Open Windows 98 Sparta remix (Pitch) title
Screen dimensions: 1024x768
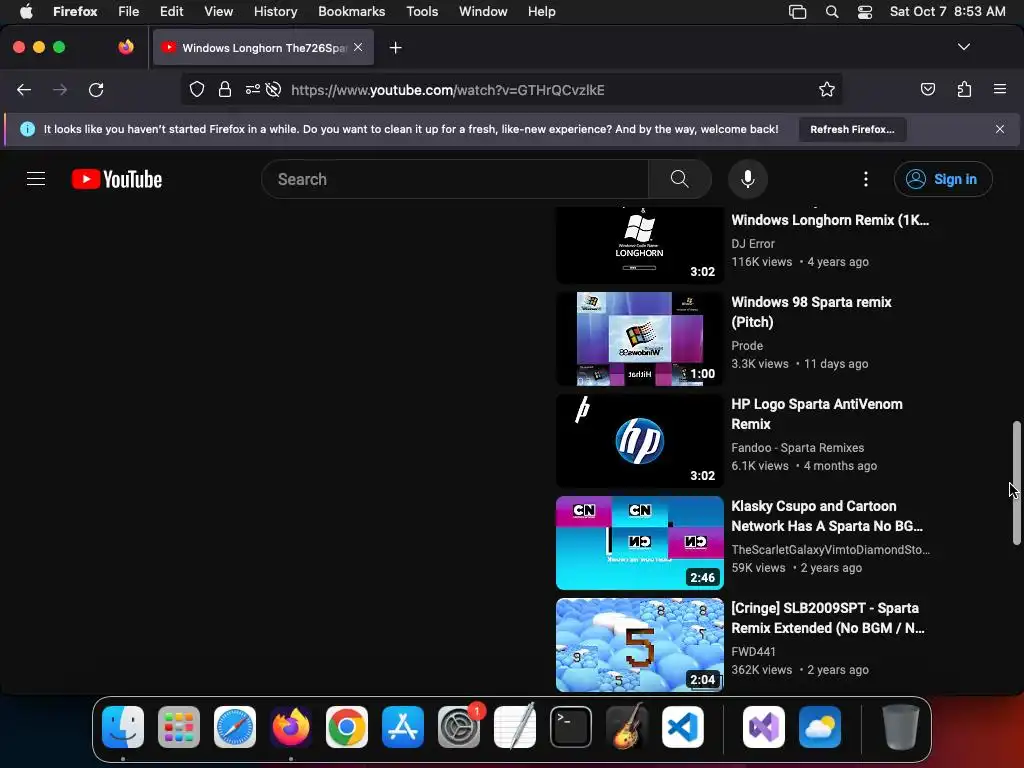click(x=811, y=312)
